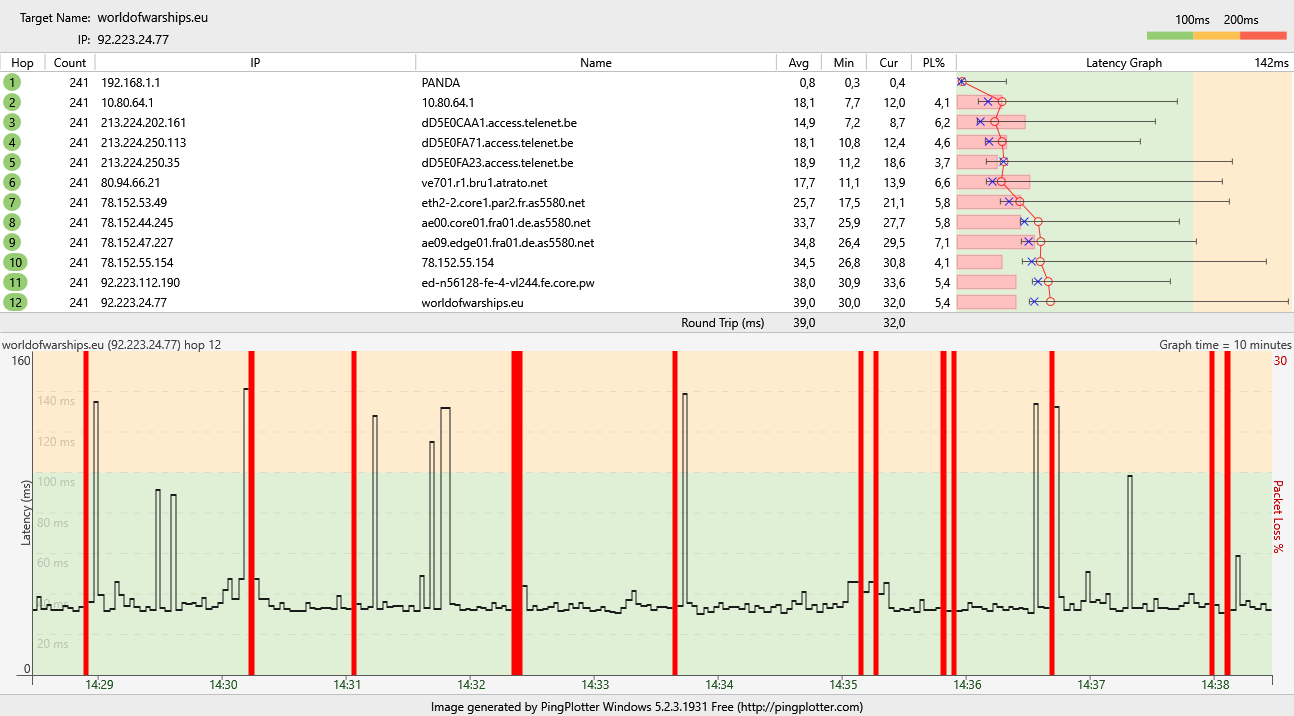Select the hop 12 green circle icon

(x=13, y=303)
